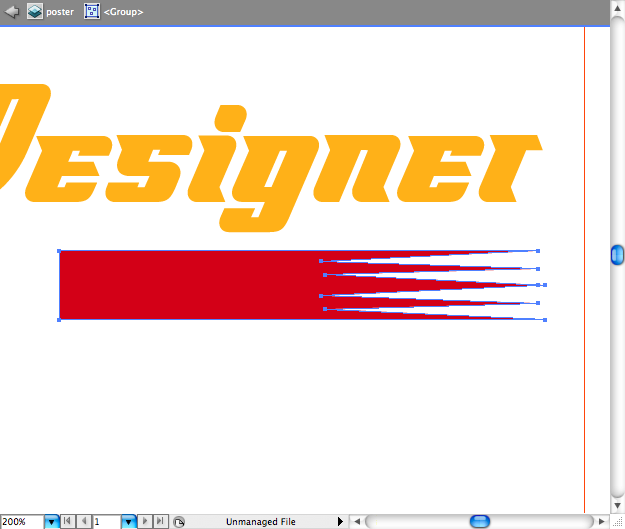Go to the first artboard
625x529 pixels.
(x=67, y=521)
